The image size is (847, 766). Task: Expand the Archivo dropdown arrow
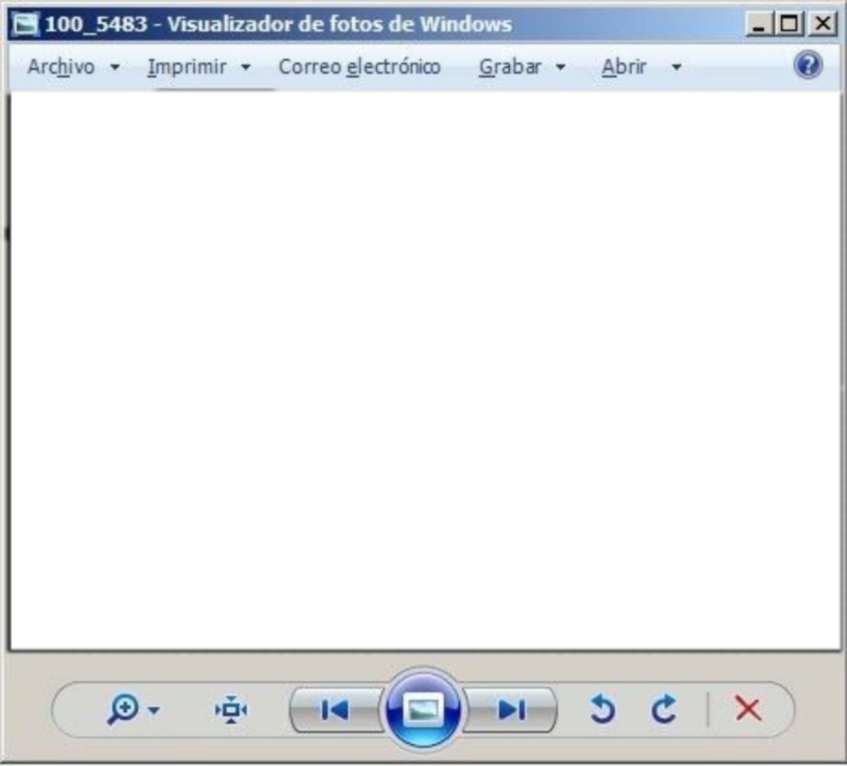115,68
